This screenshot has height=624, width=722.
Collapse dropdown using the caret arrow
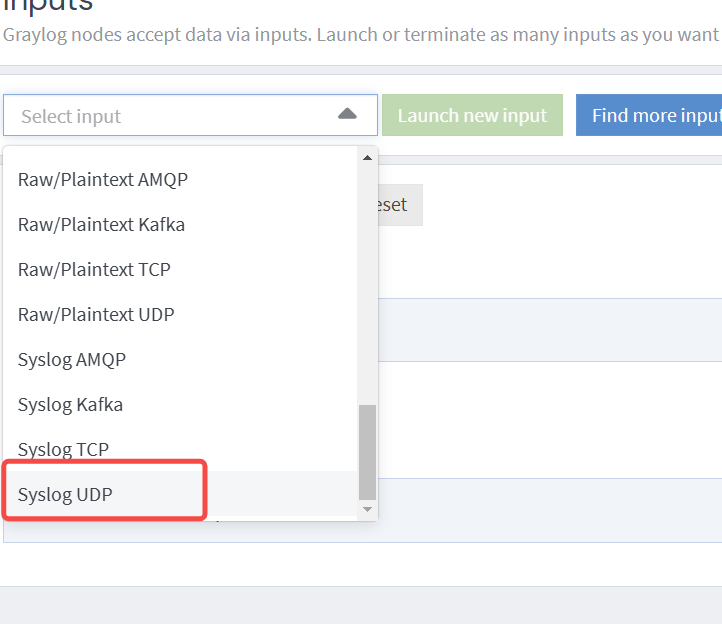pyautogui.click(x=347, y=114)
